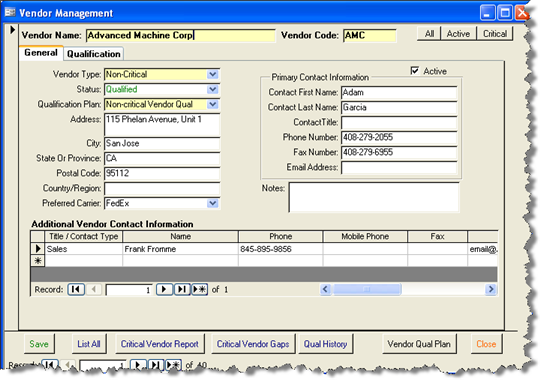The height and width of the screenshot is (380, 540).
Task: Open Vendor Qual Plan
Action: tap(419, 344)
